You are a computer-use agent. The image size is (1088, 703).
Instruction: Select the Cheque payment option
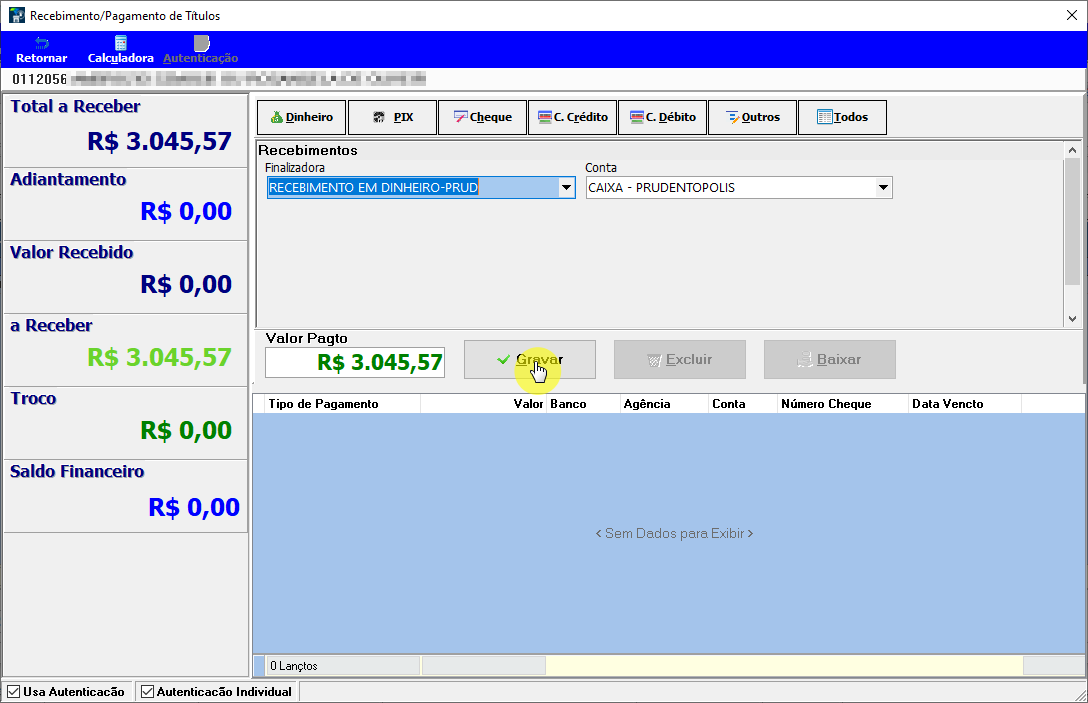tap(482, 117)
